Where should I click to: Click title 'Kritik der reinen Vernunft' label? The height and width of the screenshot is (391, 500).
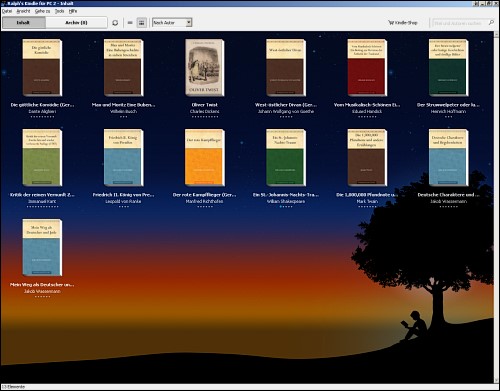coord(42,195)
